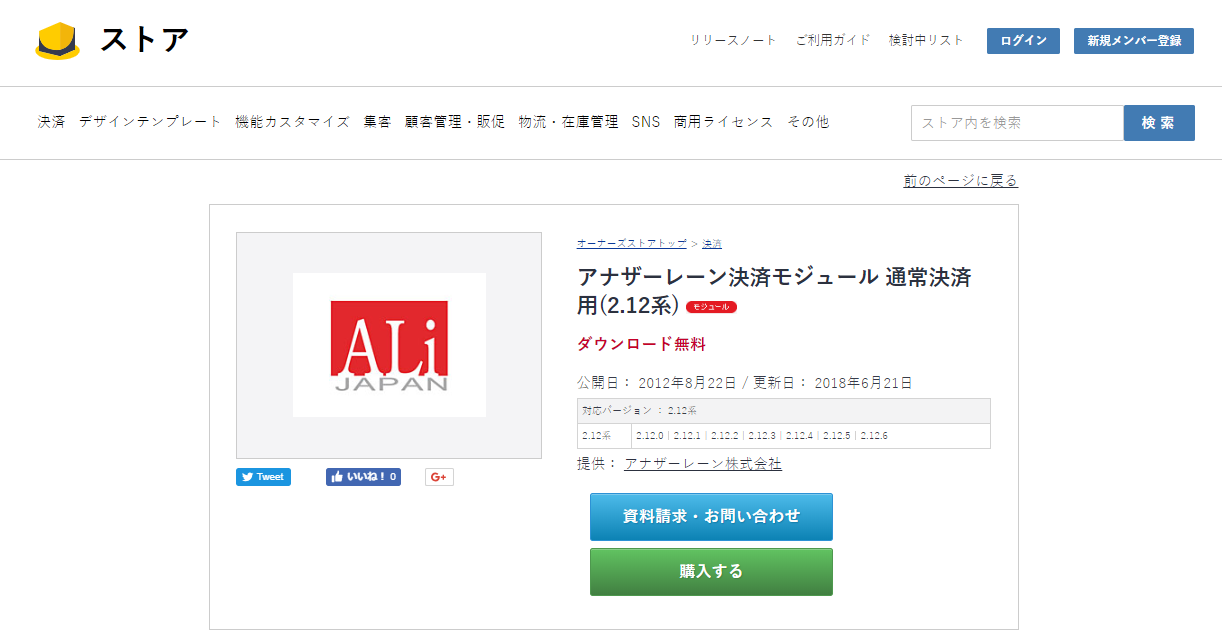
Task: Click version 2.12.3 in the table
Action: click(762, 436)
